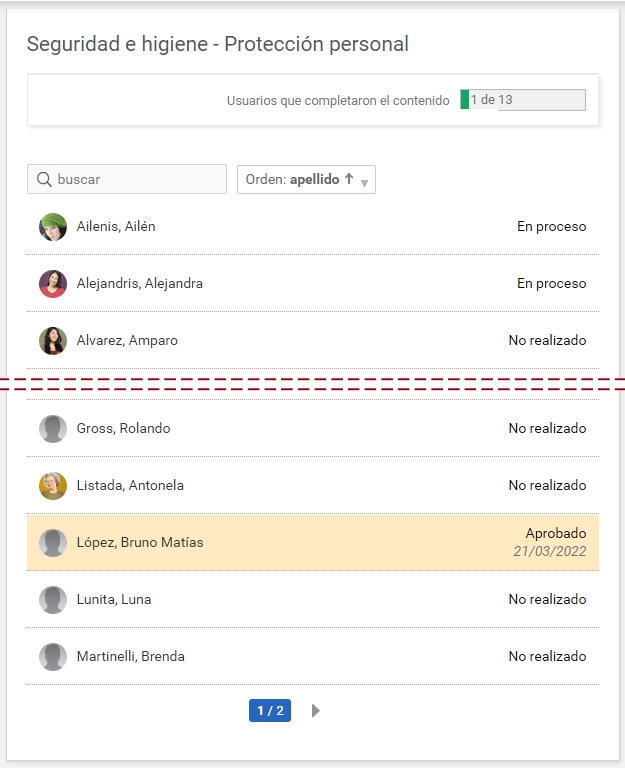
Task: Click the 1 / 2 page indicator
Action: point(270,711)
